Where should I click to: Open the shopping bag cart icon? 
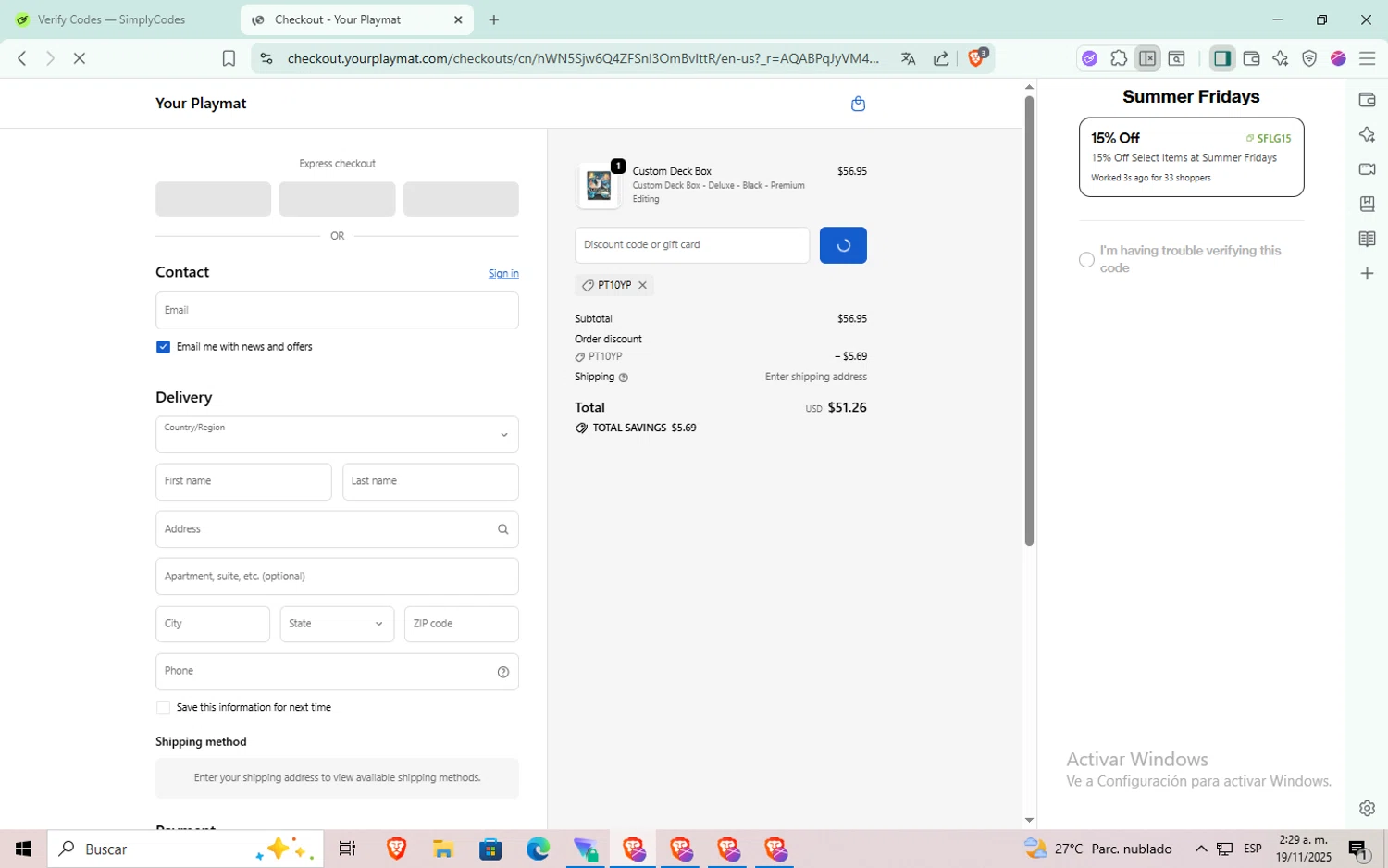point(858,104)
